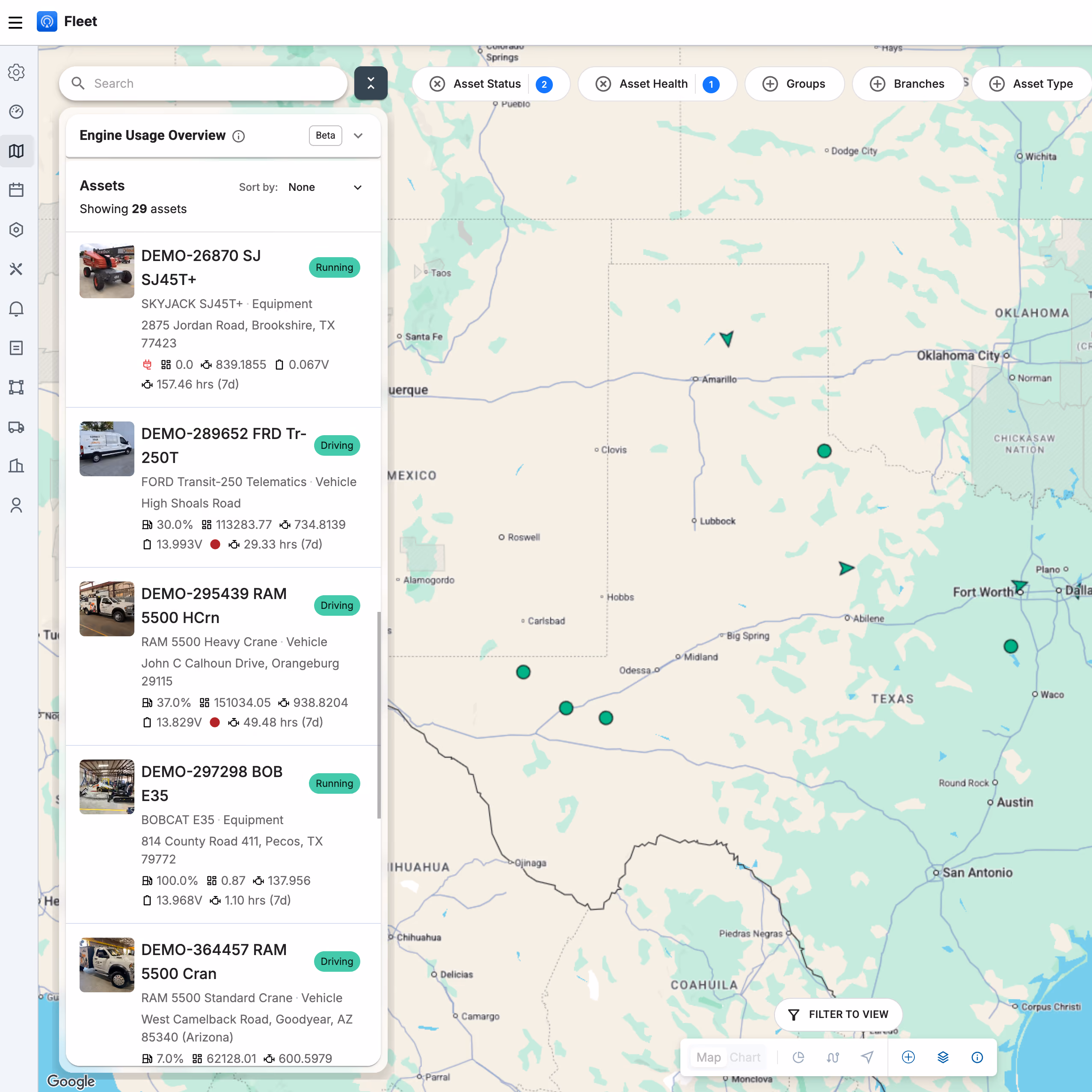Open the truck sidebar icon

(16, 427)
